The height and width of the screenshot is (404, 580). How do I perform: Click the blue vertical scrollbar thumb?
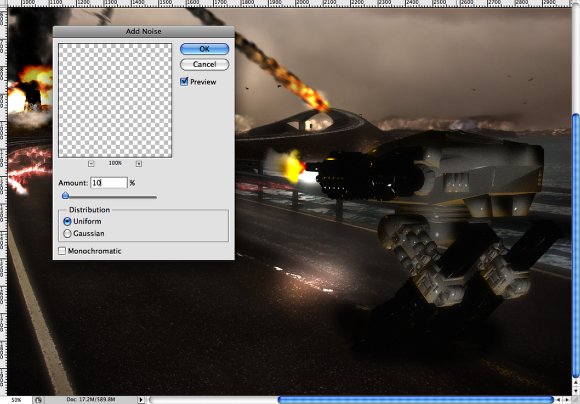coord(576,245)
